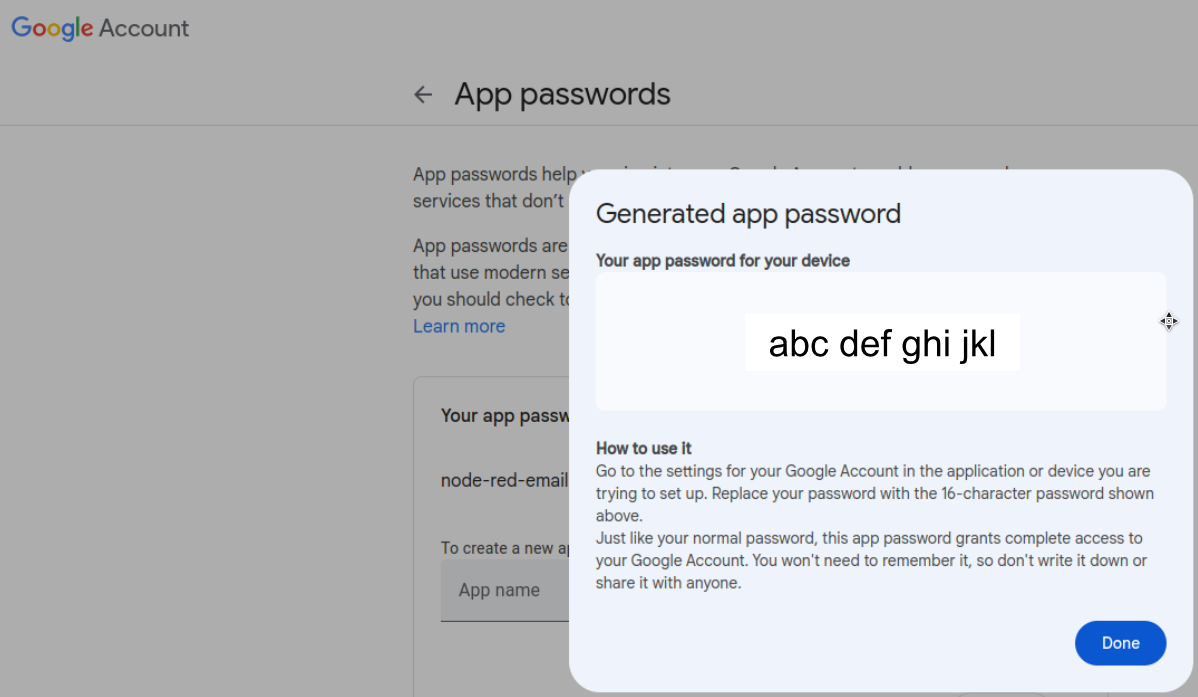The image size is (1198, 697).
Task: Click the move-cursor icon at dialog edge
Action: 1169,321
